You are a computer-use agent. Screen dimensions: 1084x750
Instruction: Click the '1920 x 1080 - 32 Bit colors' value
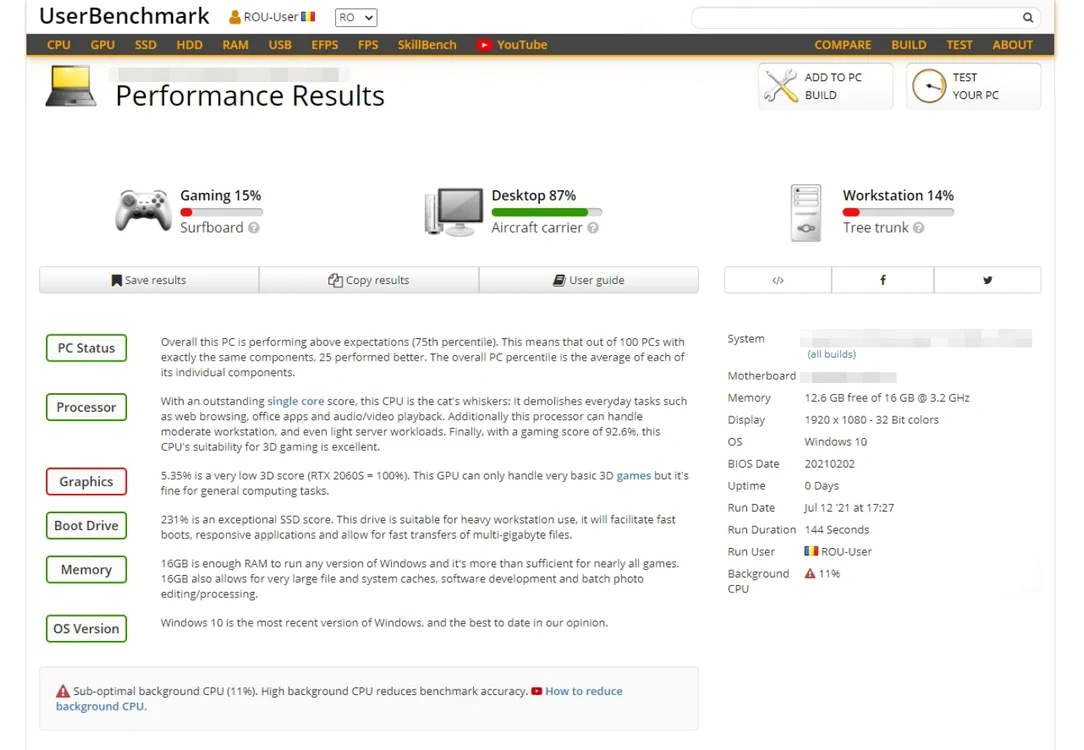coord(871,420)
